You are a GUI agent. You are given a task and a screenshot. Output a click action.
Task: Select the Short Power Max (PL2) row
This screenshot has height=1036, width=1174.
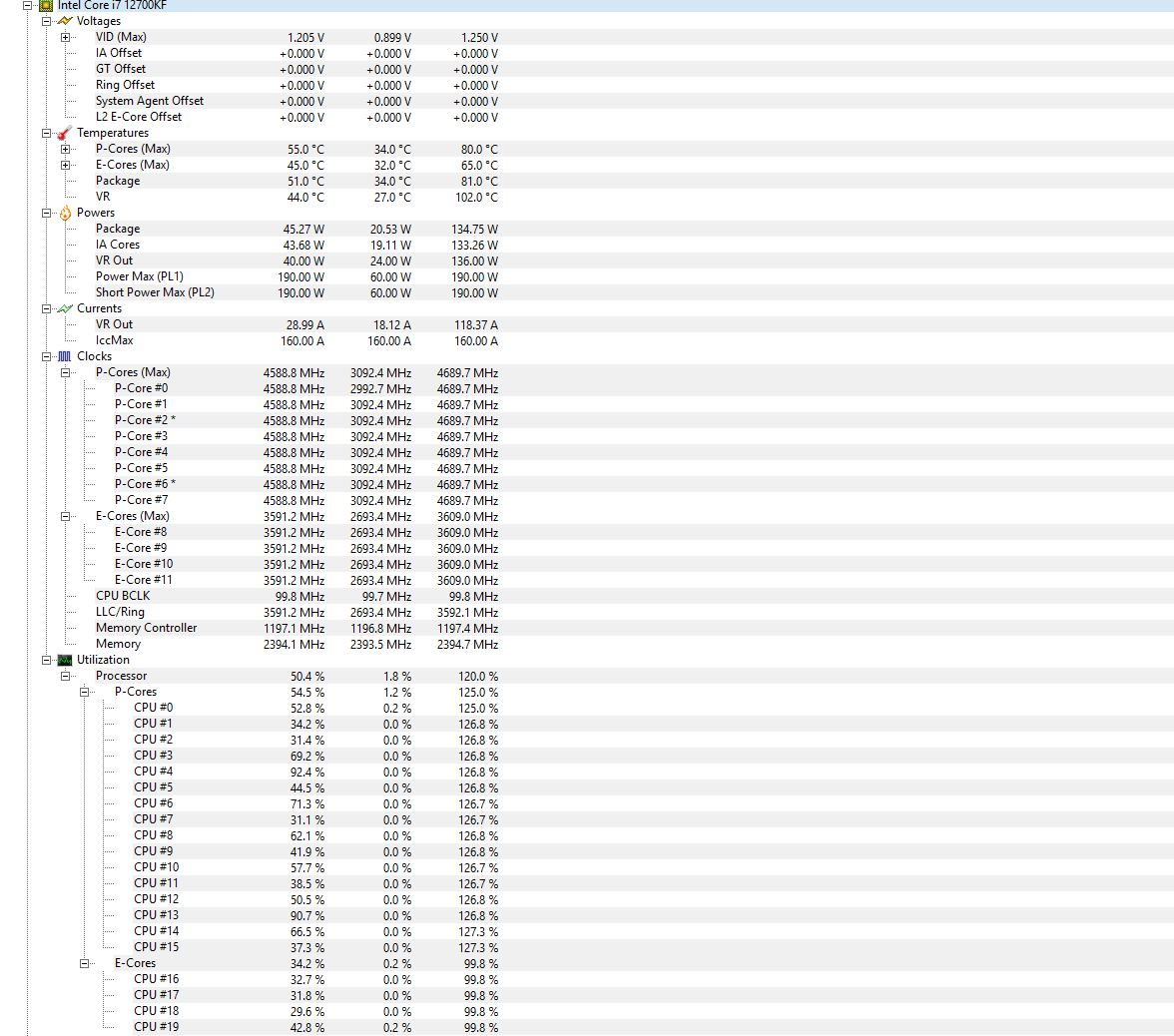point(155,292)
